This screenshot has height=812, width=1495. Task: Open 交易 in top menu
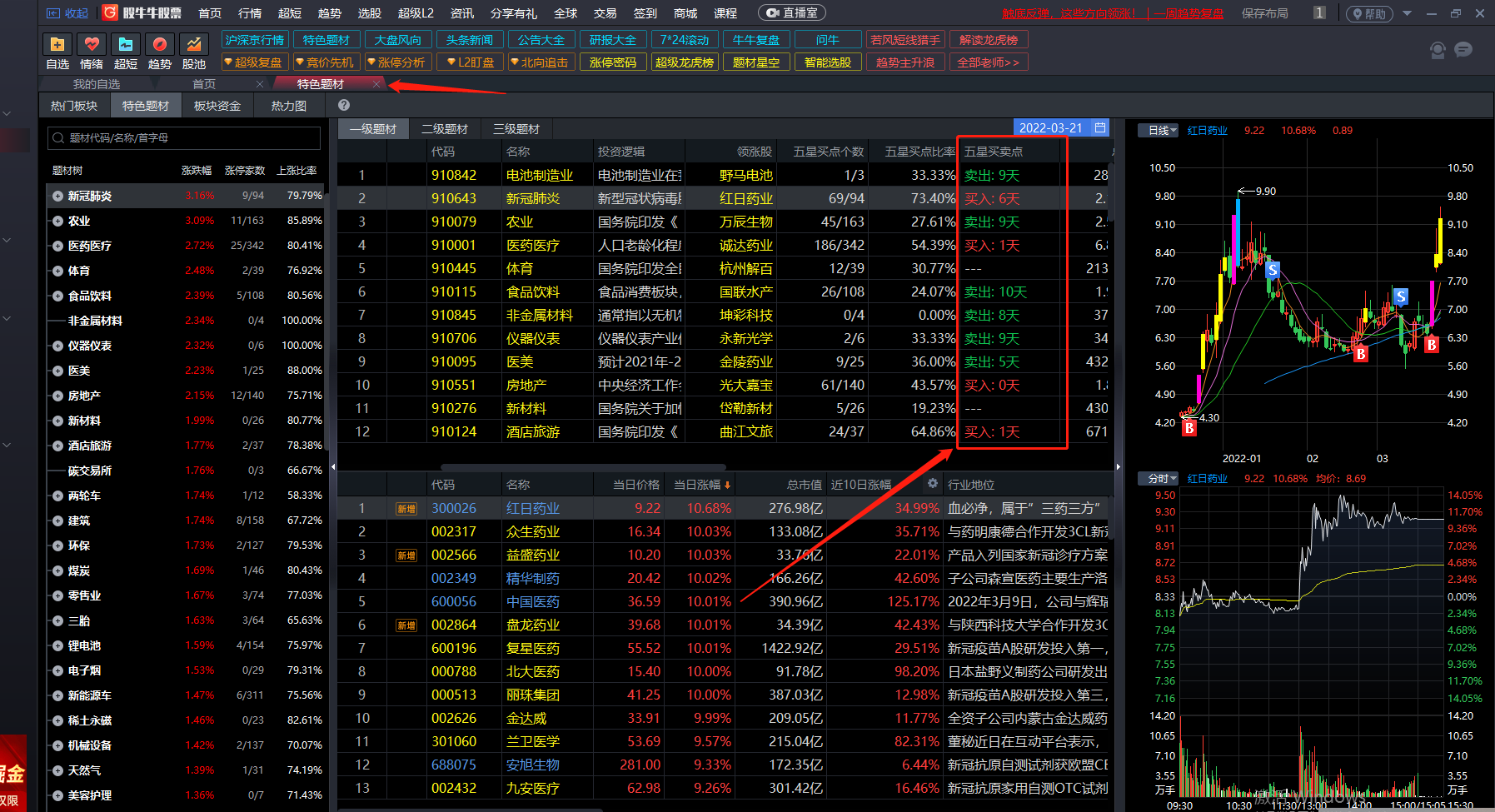(605, 13)
